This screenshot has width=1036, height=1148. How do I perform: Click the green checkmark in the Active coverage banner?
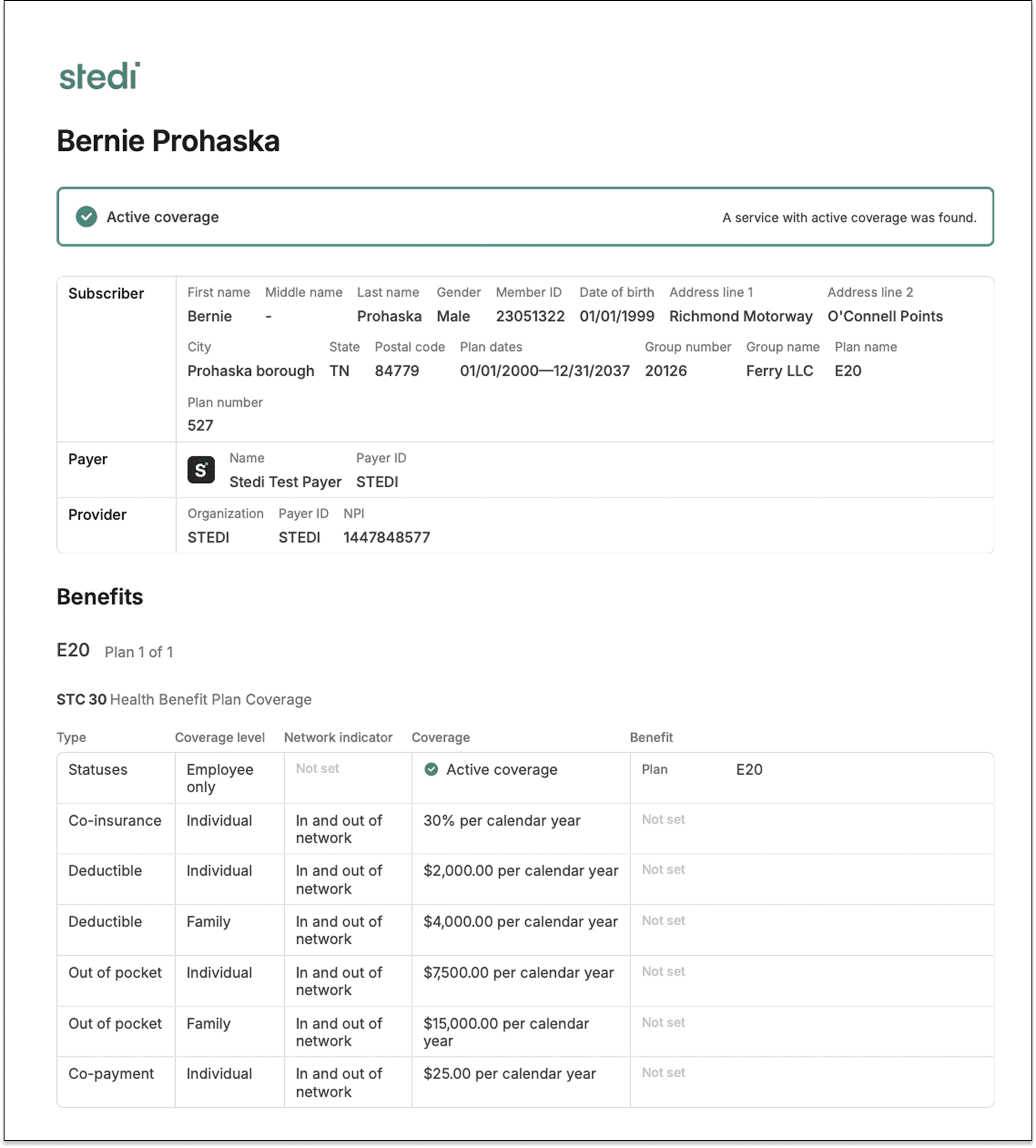tap(86, 217)
